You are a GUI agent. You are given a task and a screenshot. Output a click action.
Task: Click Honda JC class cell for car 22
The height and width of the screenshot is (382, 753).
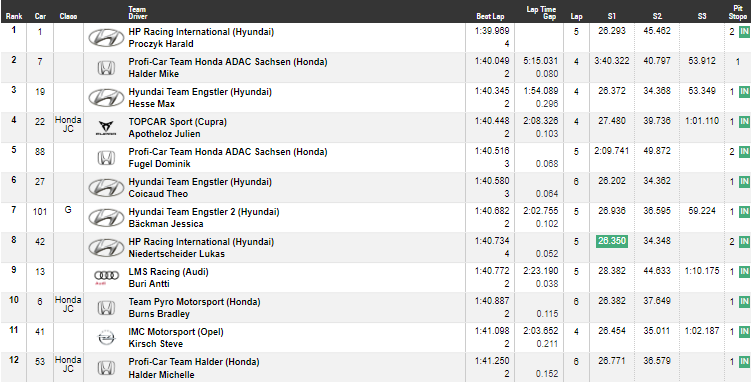pyautogui.click(x=68, y=124)
